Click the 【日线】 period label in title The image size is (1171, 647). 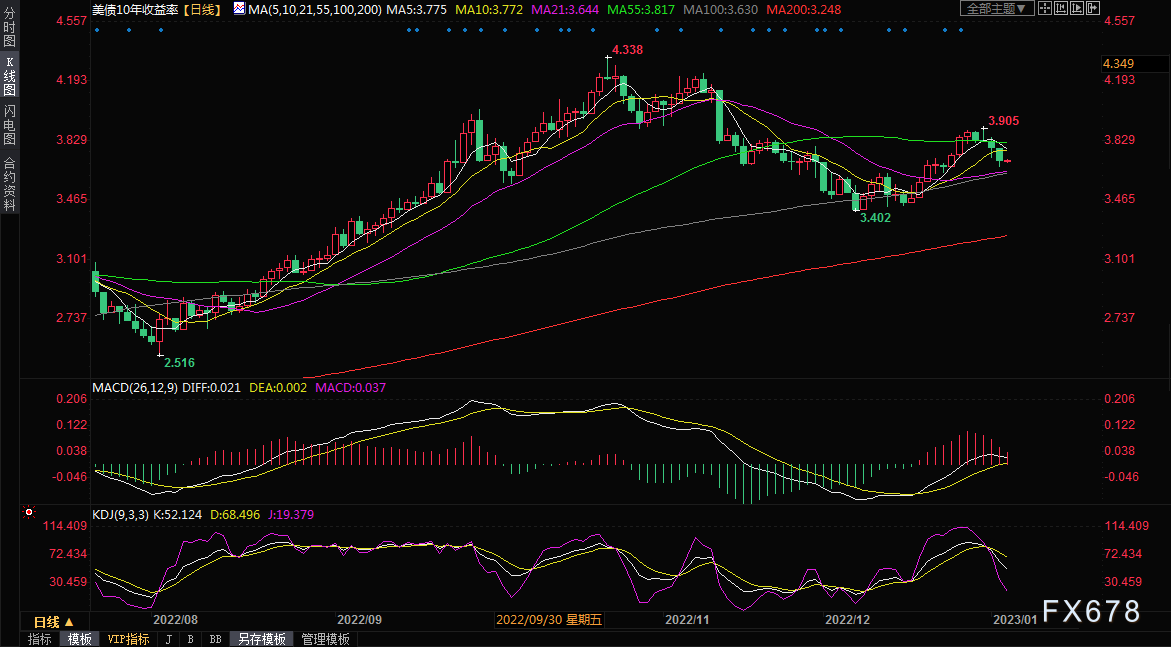pyautogui.click(x=204, y=9)
